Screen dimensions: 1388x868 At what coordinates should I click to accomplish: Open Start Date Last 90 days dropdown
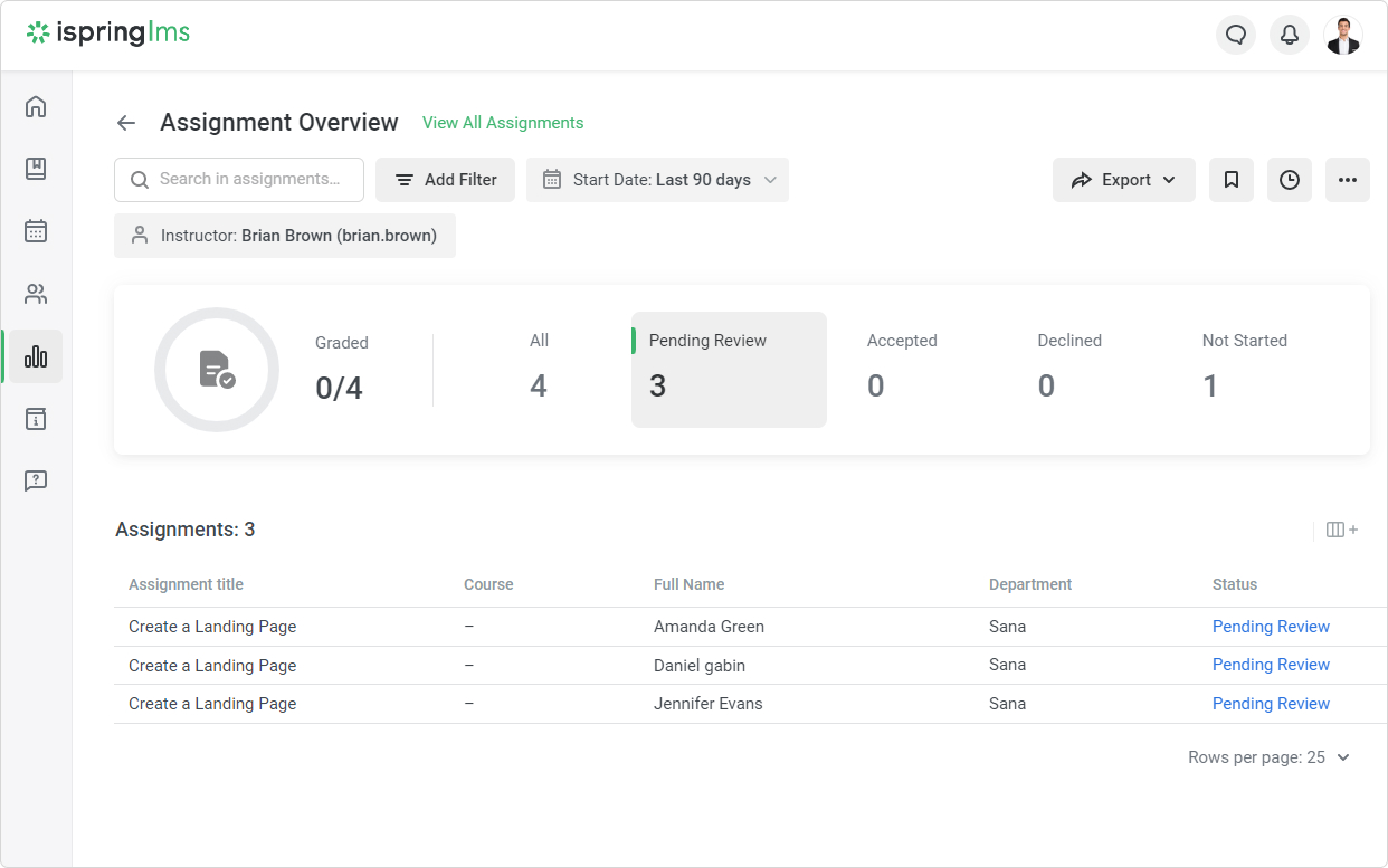(657, 180)
